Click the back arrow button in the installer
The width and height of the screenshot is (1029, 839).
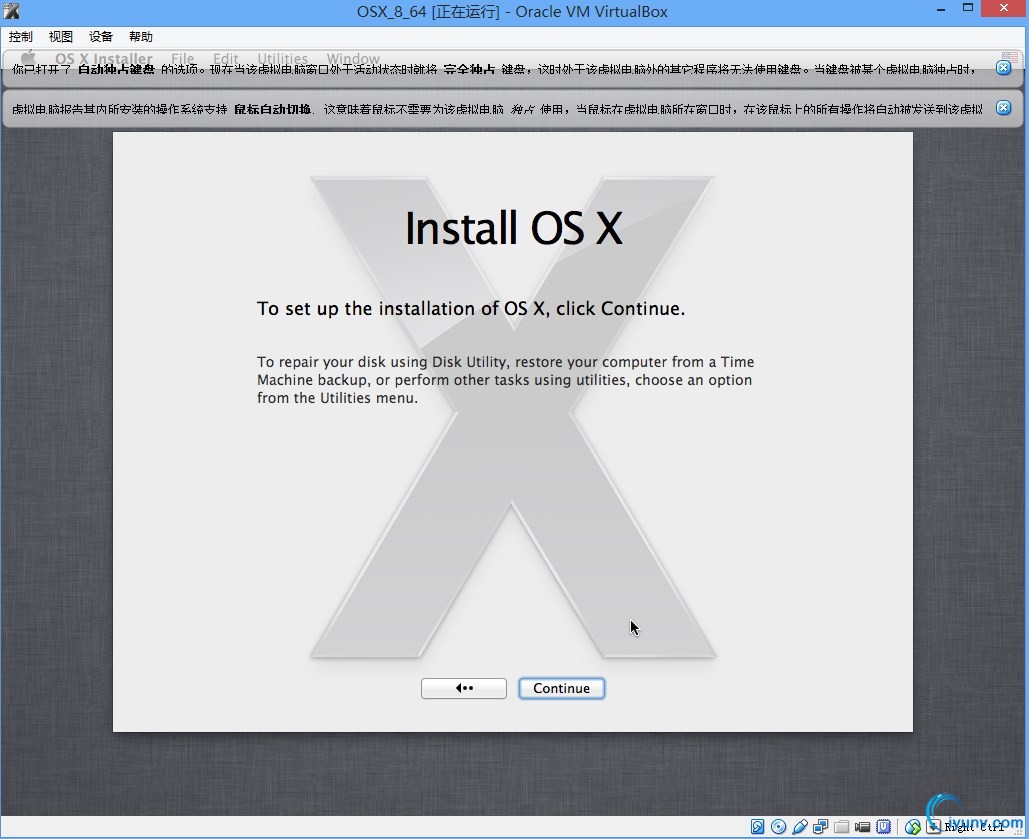click(463, 688)
